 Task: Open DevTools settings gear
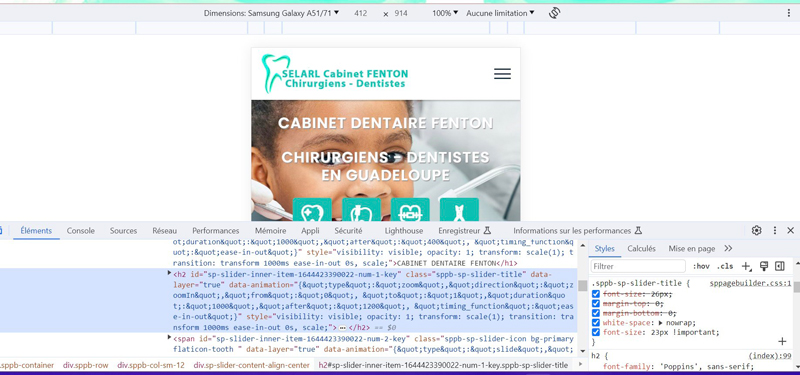[757, 231]
